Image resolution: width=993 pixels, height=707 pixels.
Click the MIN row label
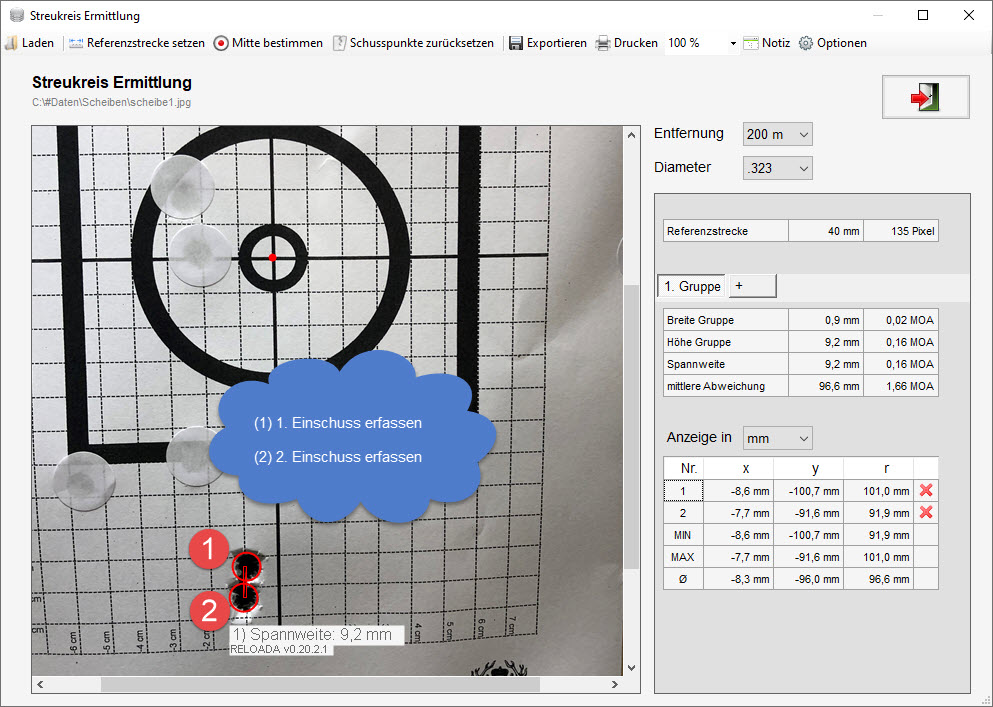(x=683, y=535)
